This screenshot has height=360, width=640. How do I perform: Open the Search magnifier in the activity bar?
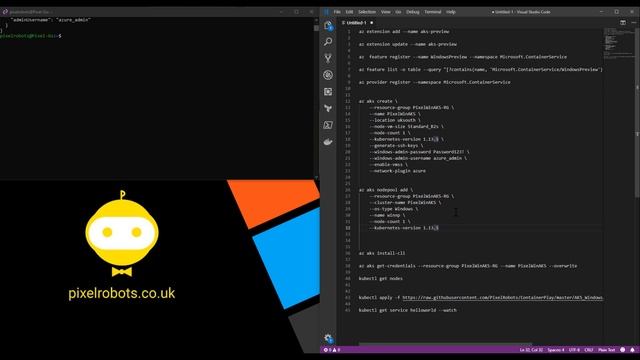[x=328, y=42]
